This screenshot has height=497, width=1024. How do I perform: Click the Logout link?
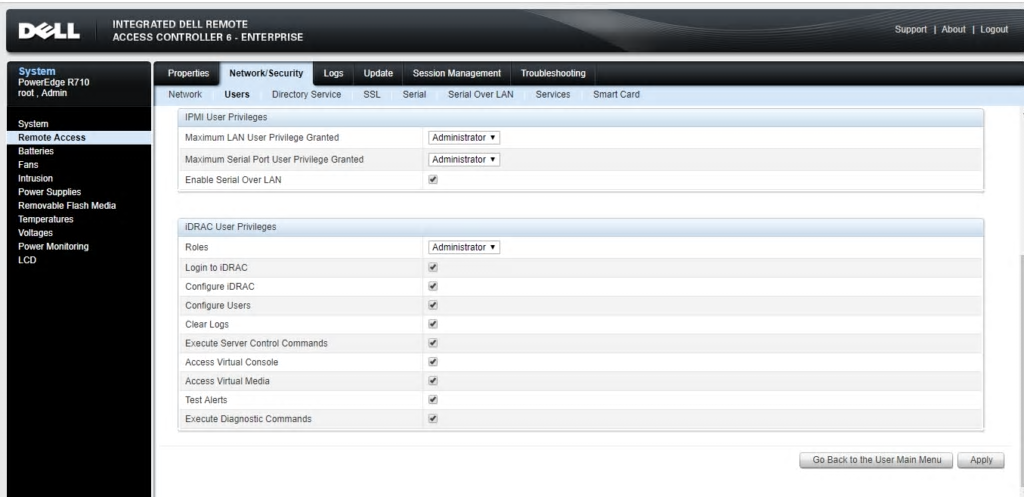(x=994, y=29)
